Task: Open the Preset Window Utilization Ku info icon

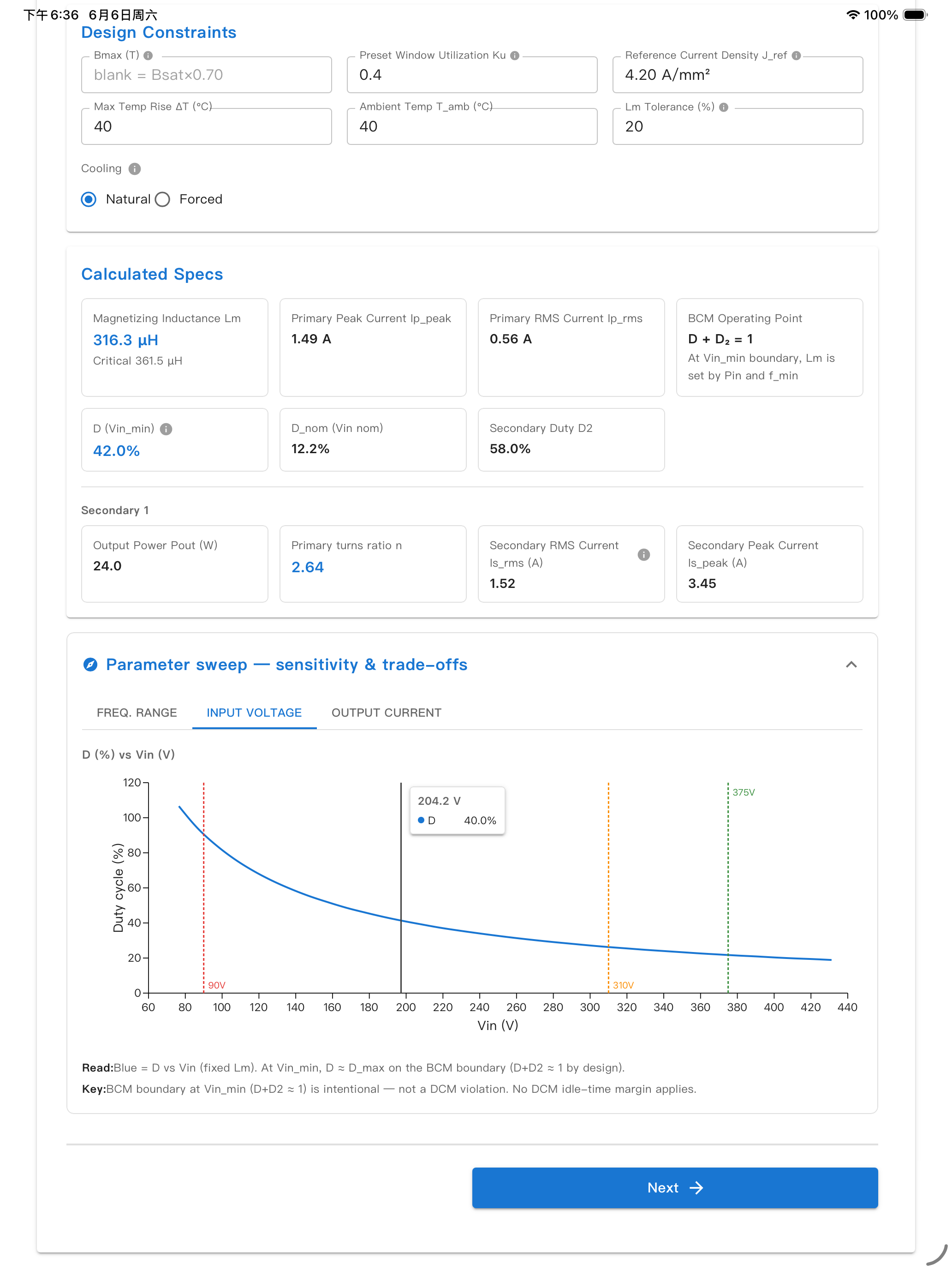Action: (515, 56)
